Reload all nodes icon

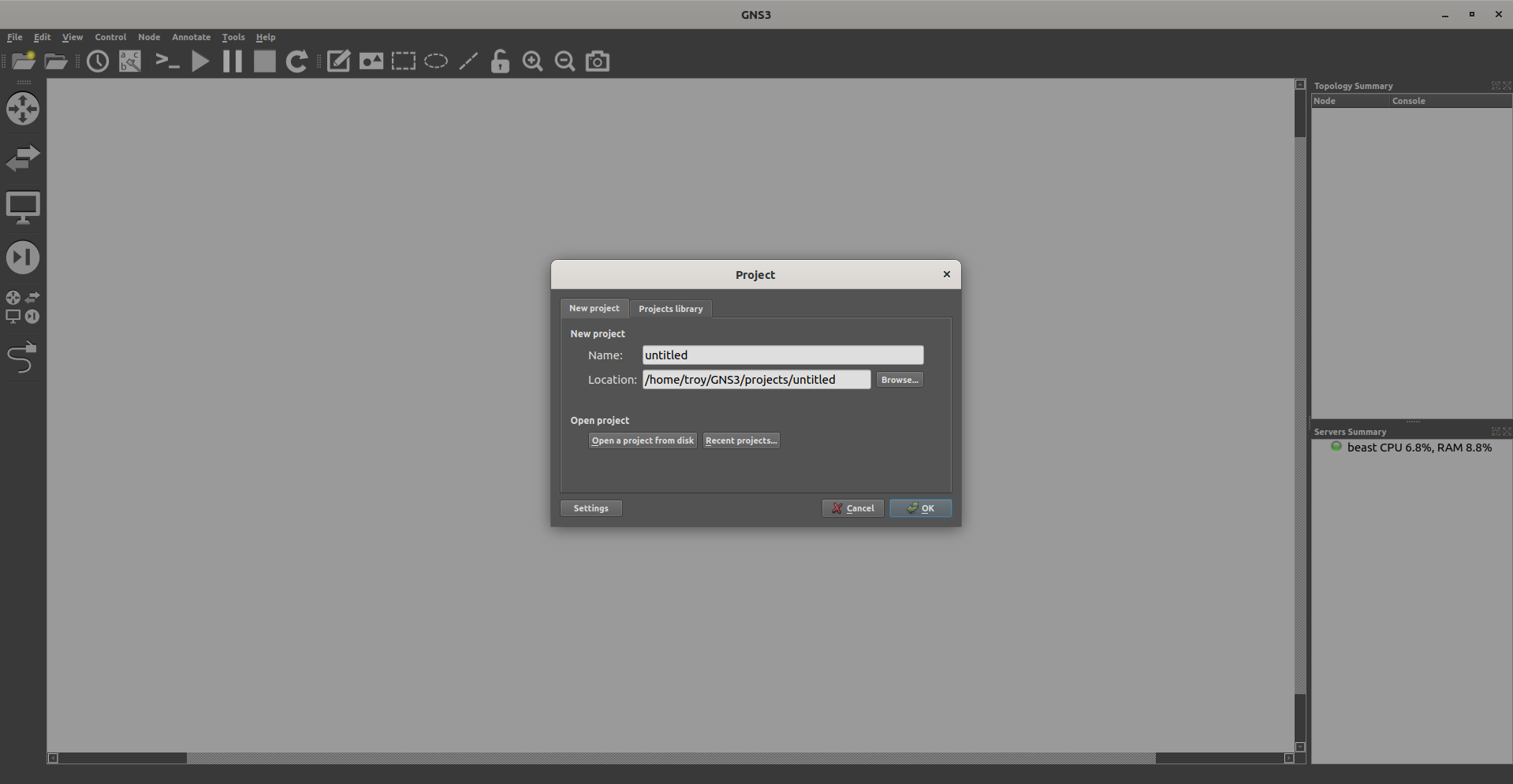pos(297,61)
